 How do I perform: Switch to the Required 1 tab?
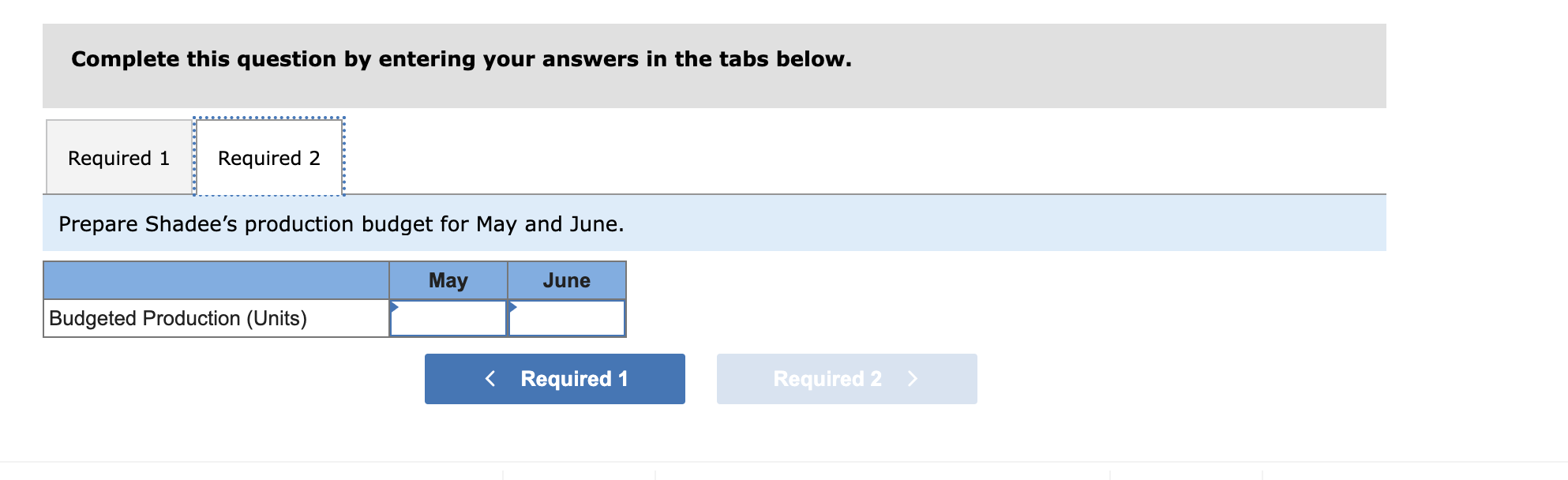click(118, 157)
